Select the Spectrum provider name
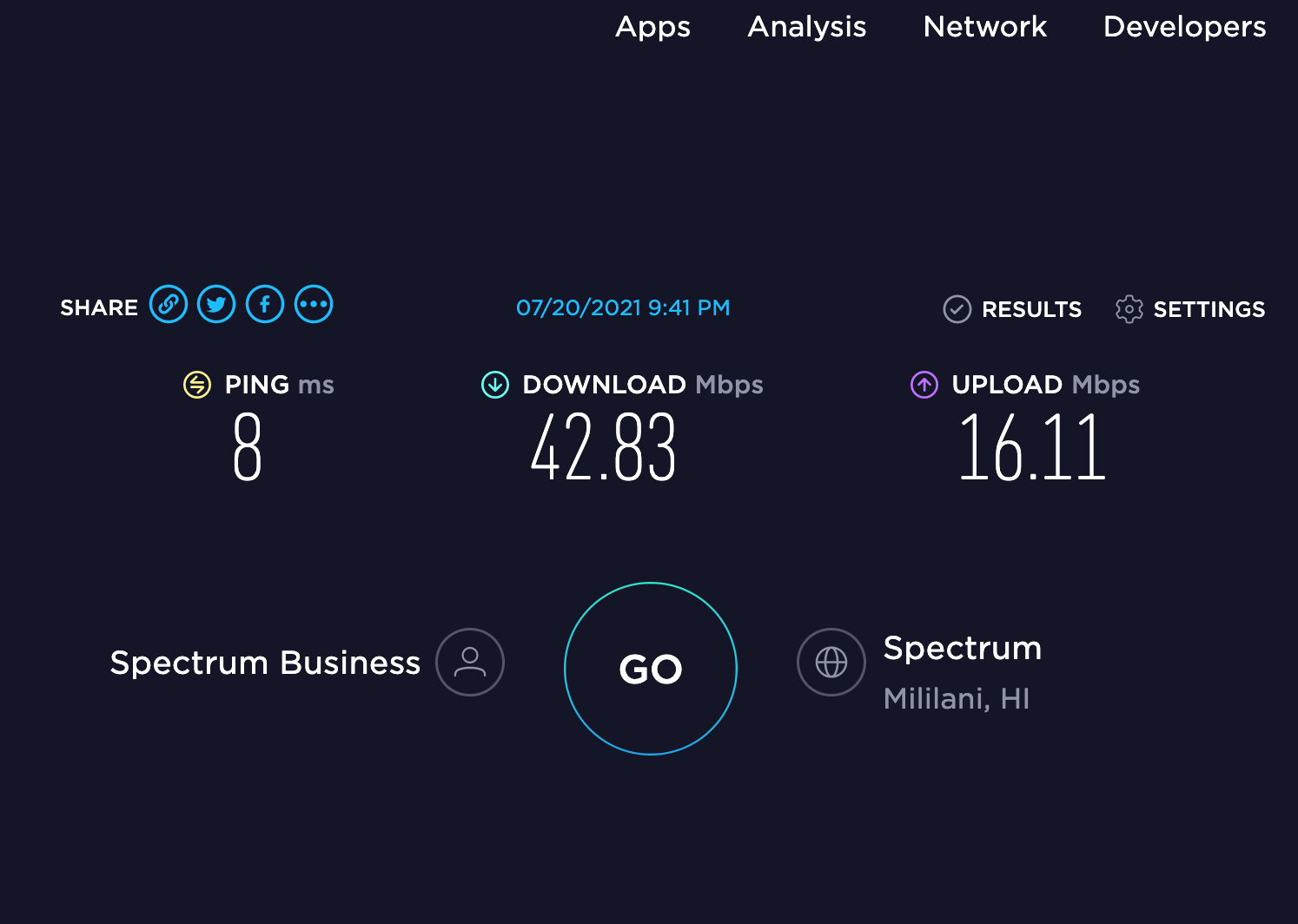This screenshot has height=924, width=1298. 963,648
